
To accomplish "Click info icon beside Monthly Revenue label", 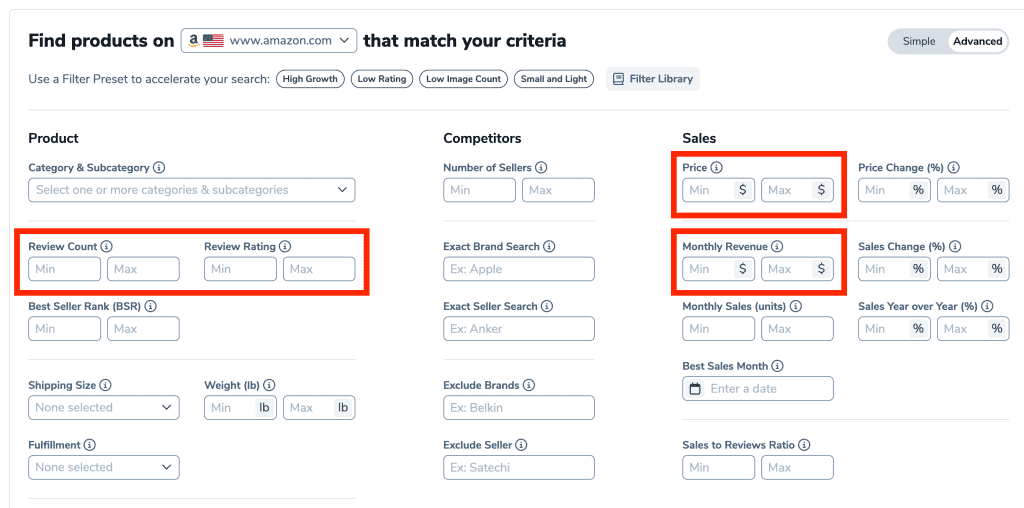I will coord(776,247).
